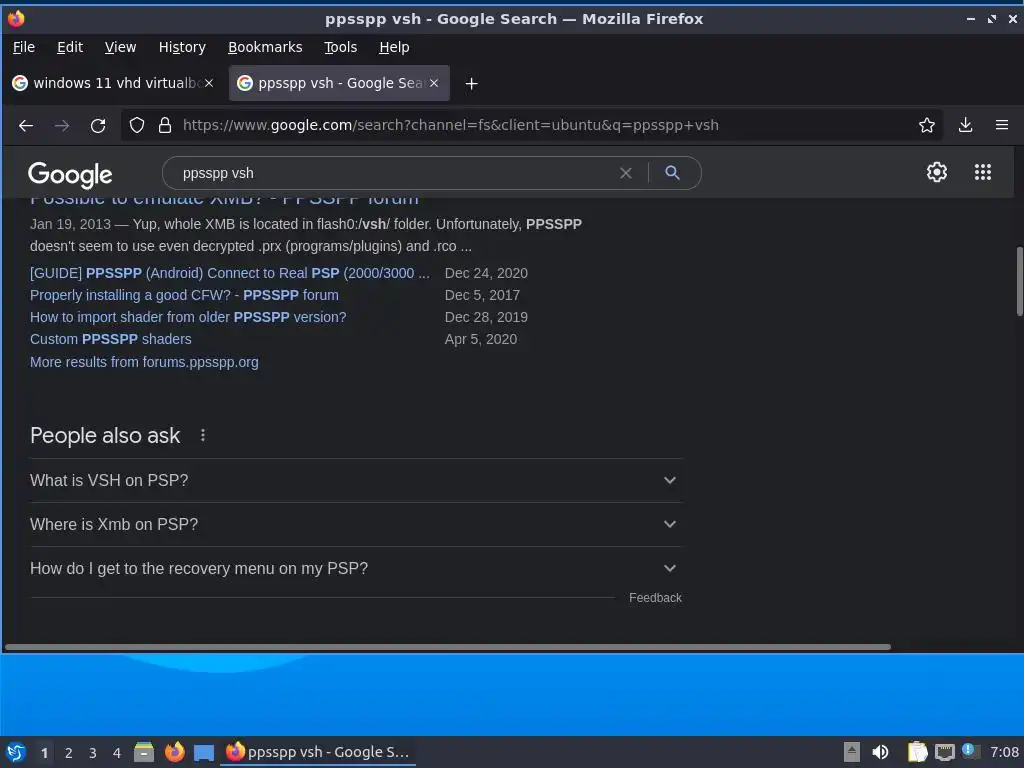The width and height of the screenshot is (1024, 768).
Task: Click the 'Dec 24, 2020' date text
Action: pos(487,273)
